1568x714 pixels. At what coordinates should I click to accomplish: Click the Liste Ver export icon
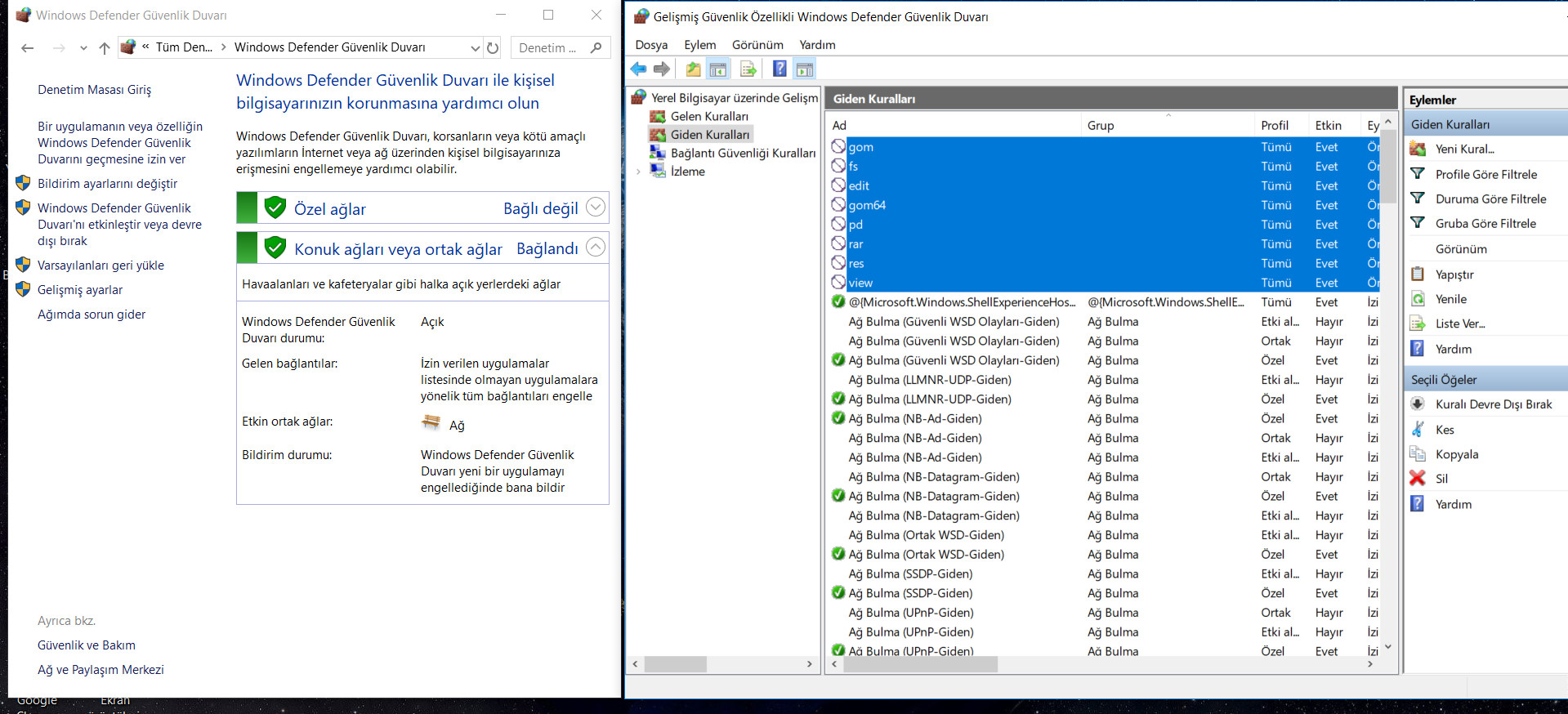pos(1418,324)
